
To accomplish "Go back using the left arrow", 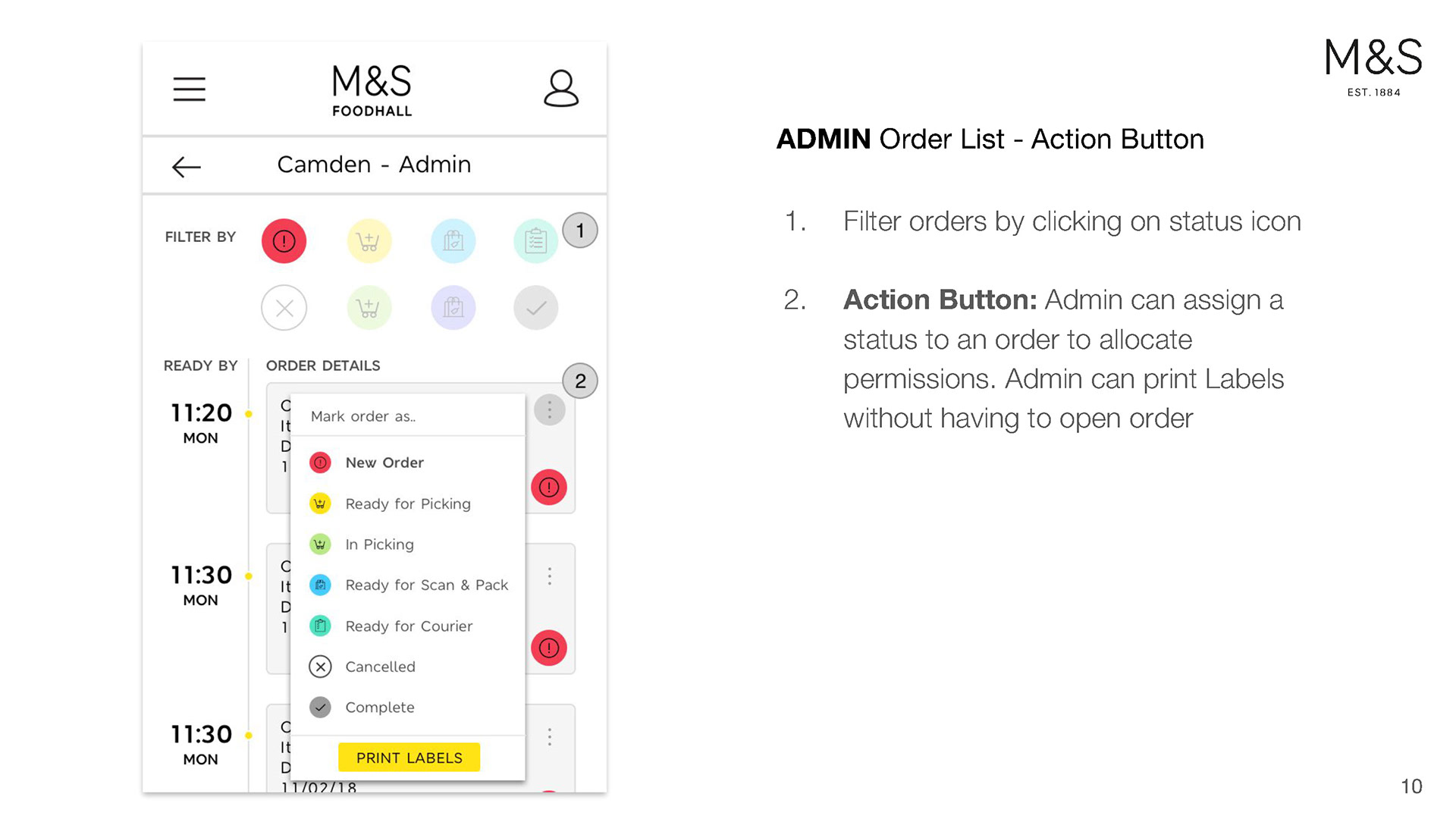I will click(x=186, y=166).
